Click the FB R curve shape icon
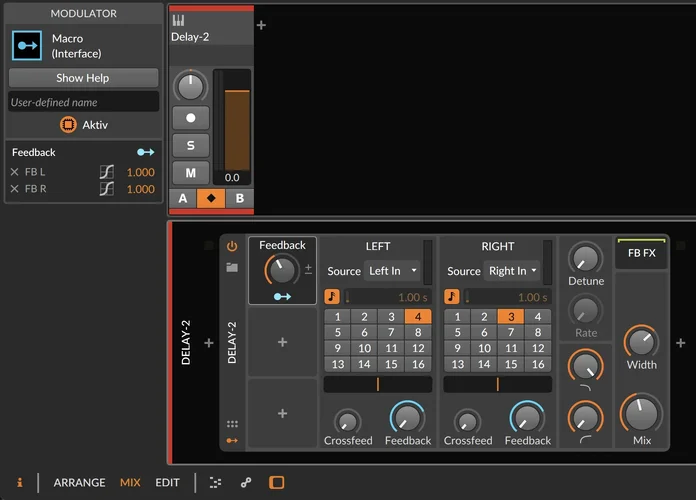The height and width of the screenshot is (500, 696). tap(107, 189)
